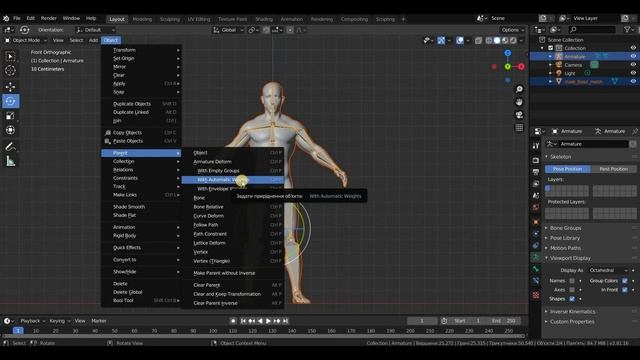The height and width of the screenshot is (360, 640).
Task: Play the animation forward
Action: [x=269, y=321]
